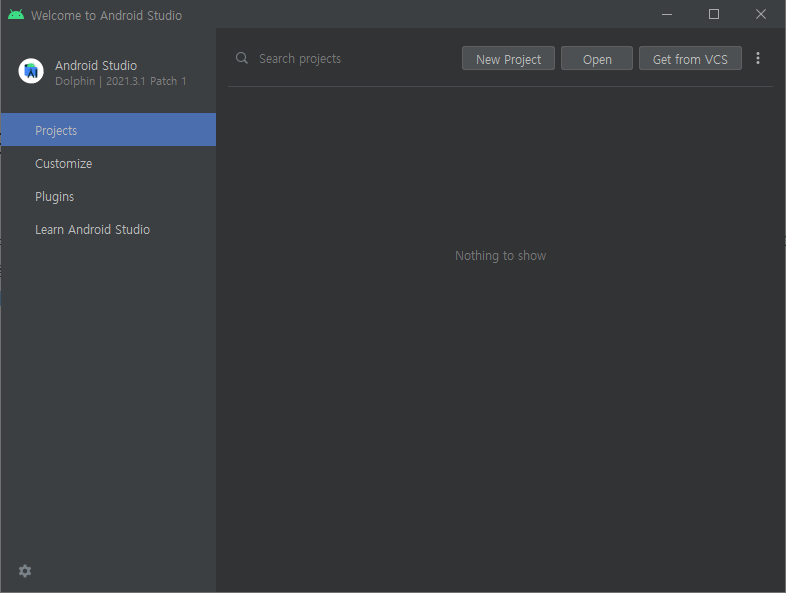Click the Android Studio name label
The height and width of the screenshot is (593, 786).
pyautogui.click(x=96, y=66)
